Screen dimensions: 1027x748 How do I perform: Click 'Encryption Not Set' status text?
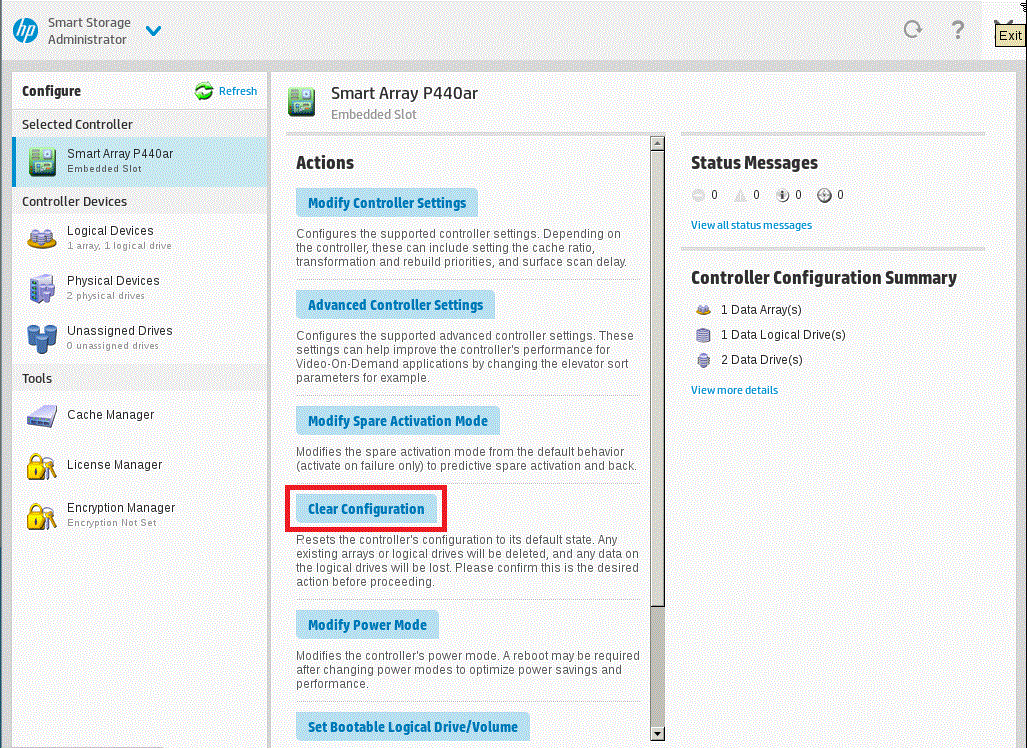pos(112,523)
